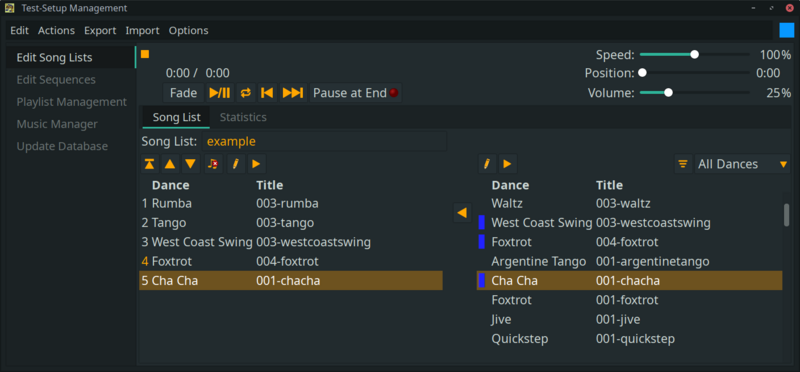This screenshot has width=800, height=372.
Task: Open the Import menu
Action: pos(142,31)
